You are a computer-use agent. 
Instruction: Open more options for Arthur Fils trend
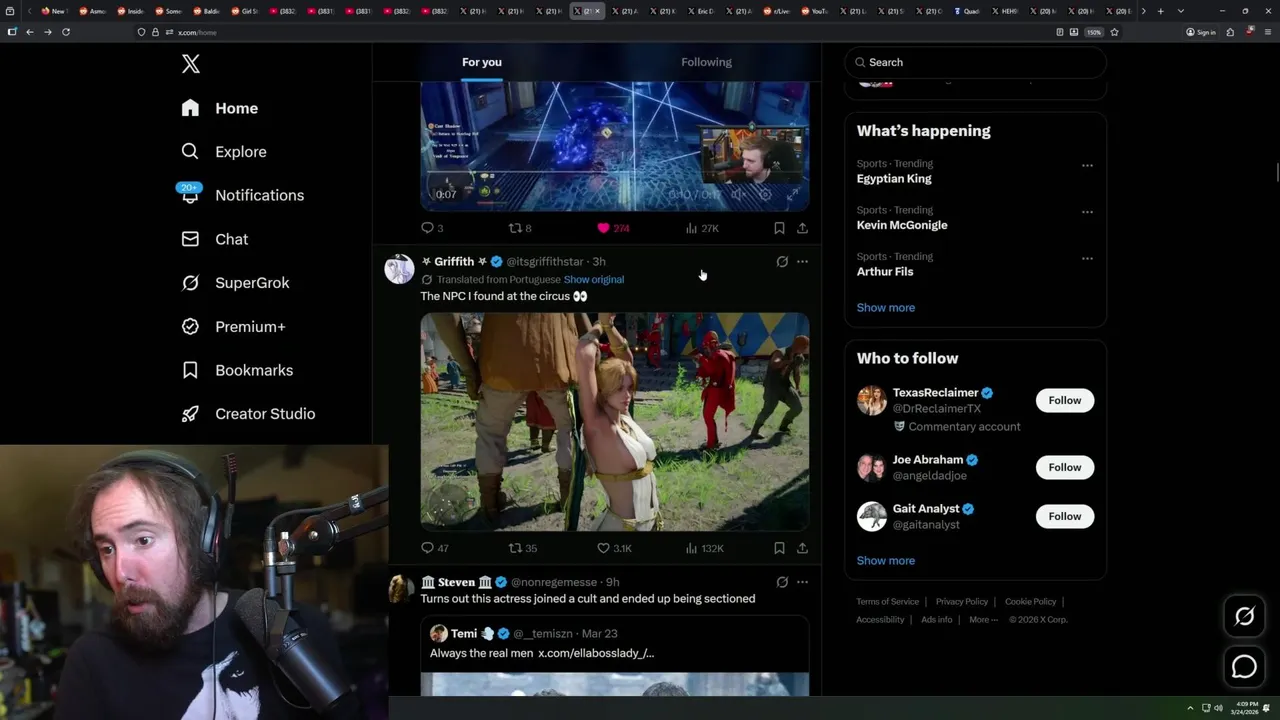(1087, 258)
